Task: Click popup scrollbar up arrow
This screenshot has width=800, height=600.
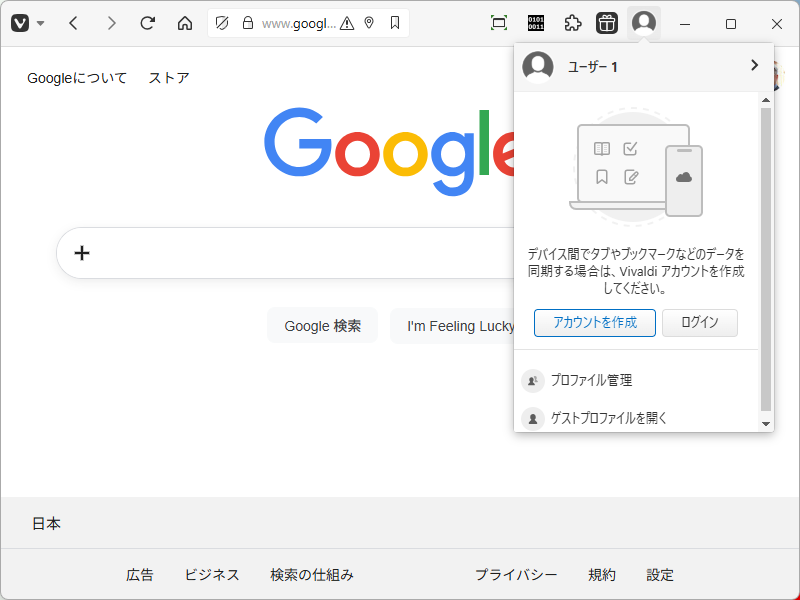Action: point(766,100)
